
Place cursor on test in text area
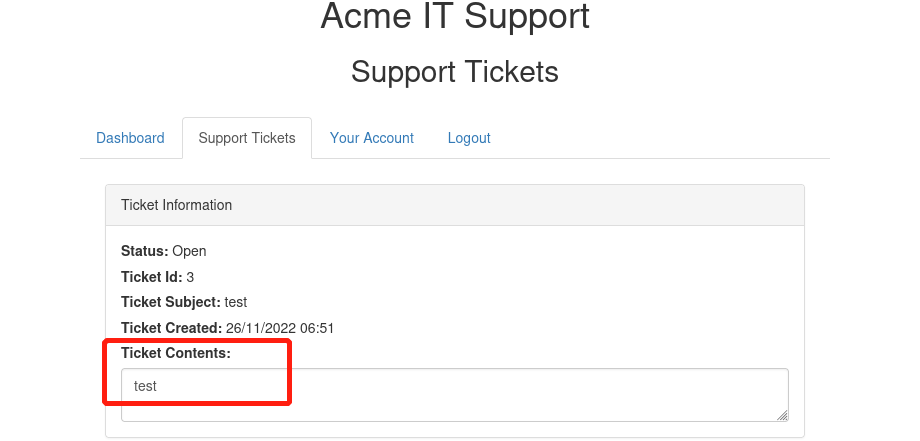coord(145,386)
